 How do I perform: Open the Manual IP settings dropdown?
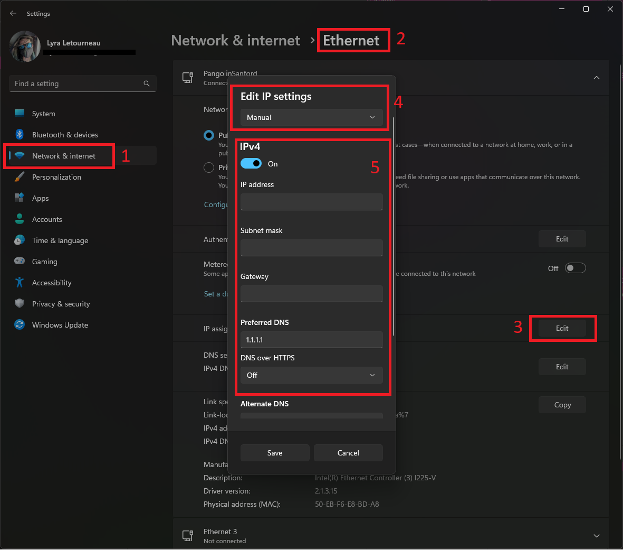click(x=312, y=117)
